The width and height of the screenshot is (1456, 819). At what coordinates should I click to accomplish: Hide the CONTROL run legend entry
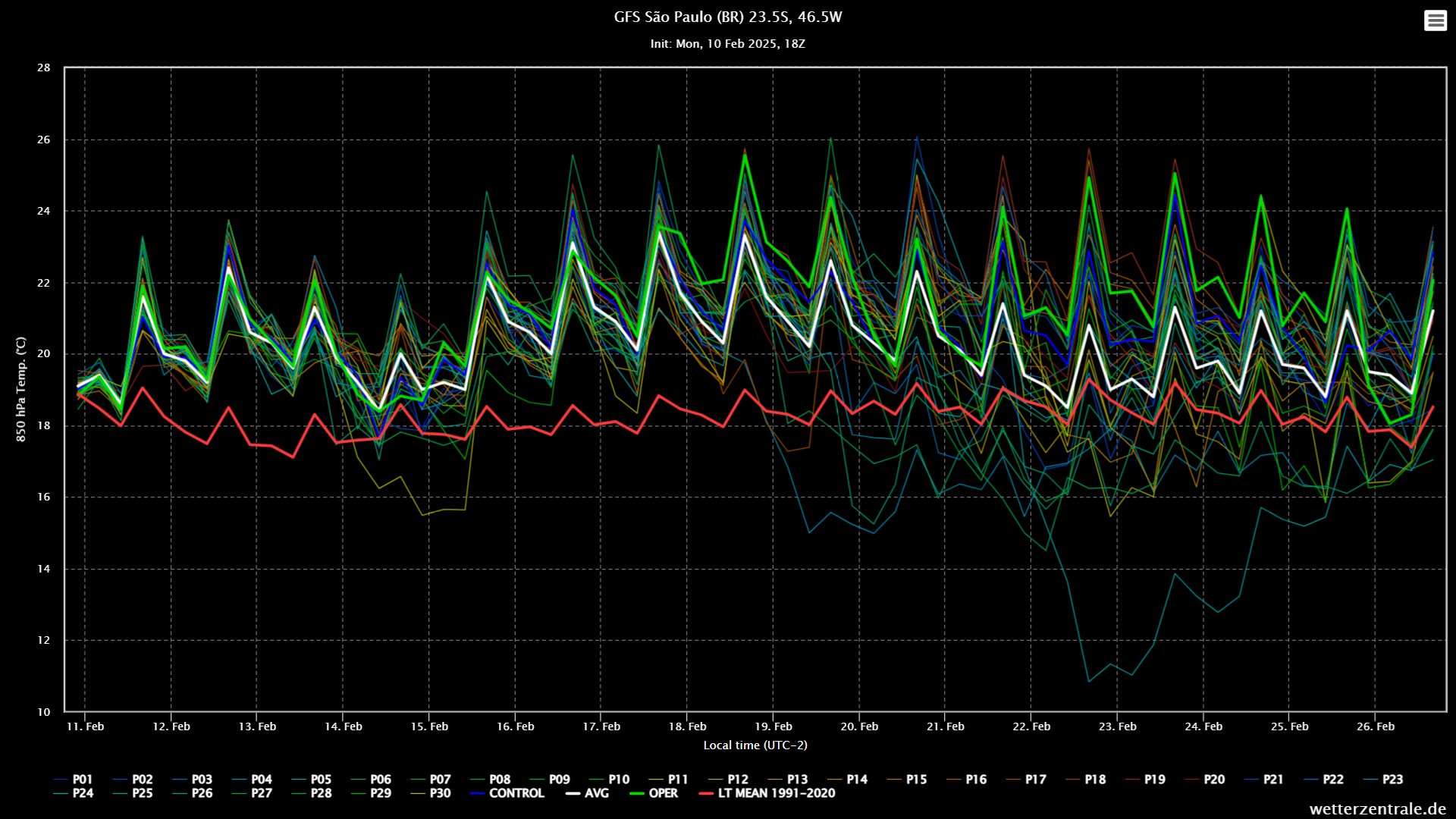[x=507, y=793]
